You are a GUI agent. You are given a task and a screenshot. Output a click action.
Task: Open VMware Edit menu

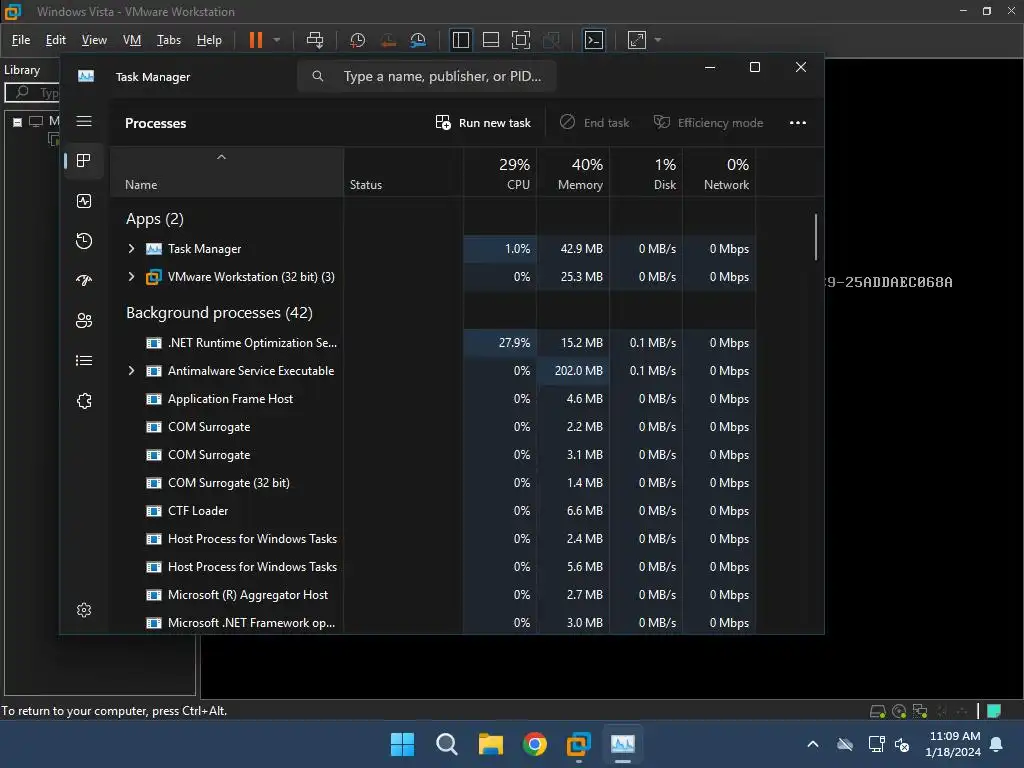[56, 40]
